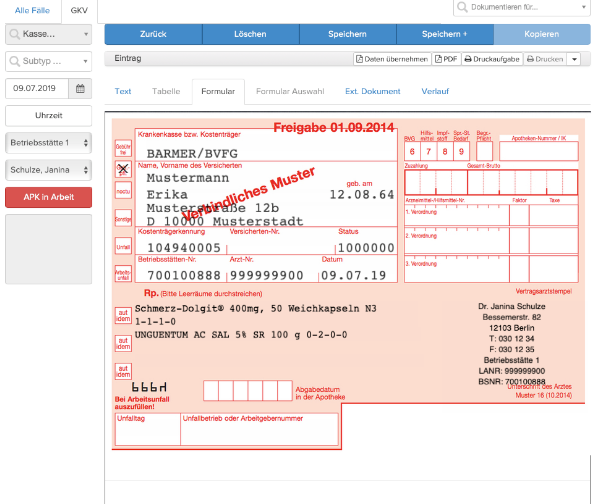This screenshot has height=504, width=592.
Task: Click the Spr.-St. Bedarf box 9
Action: (x=461, y=151)
